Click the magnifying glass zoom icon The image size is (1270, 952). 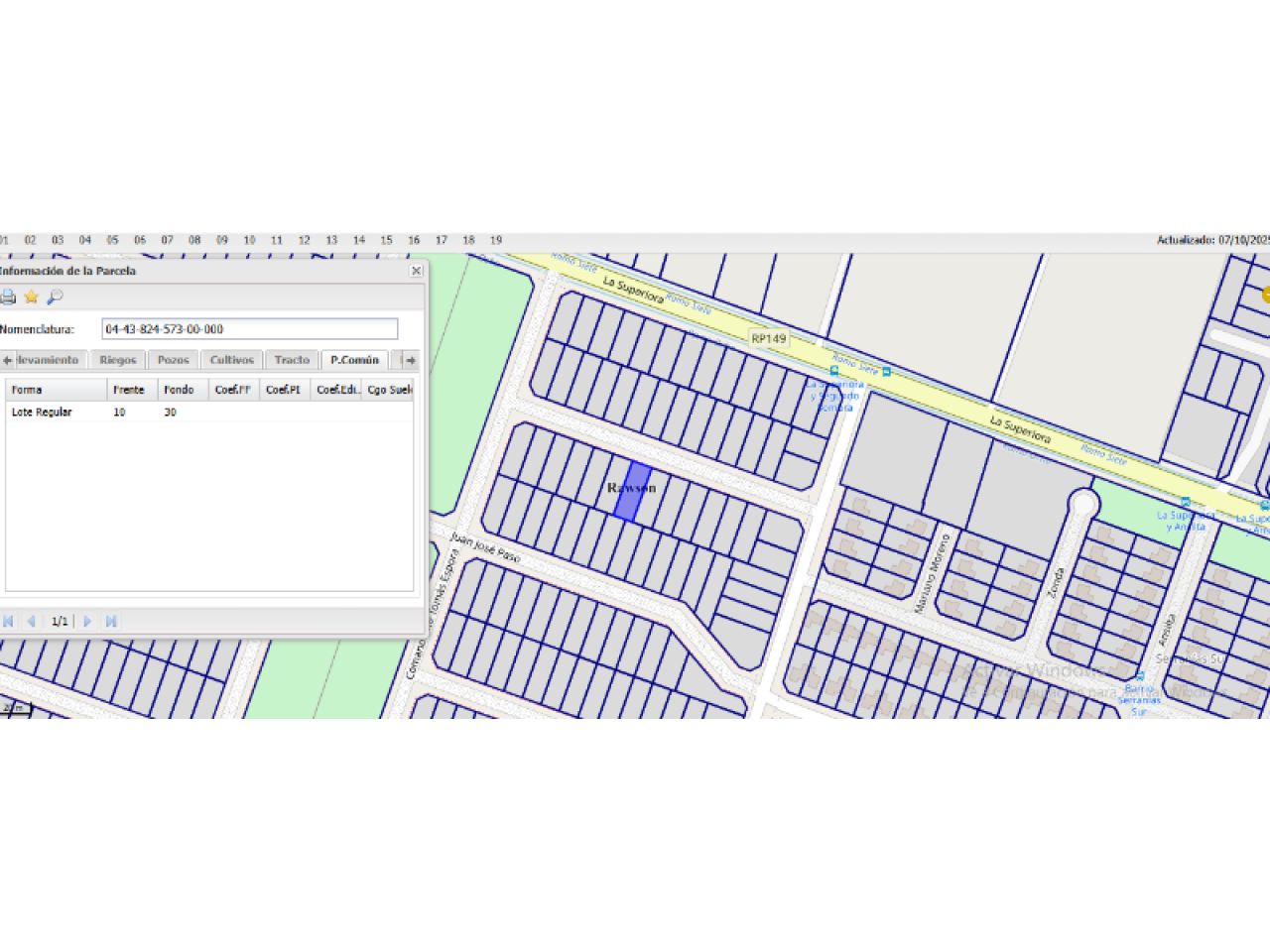[x=55, y=297]
